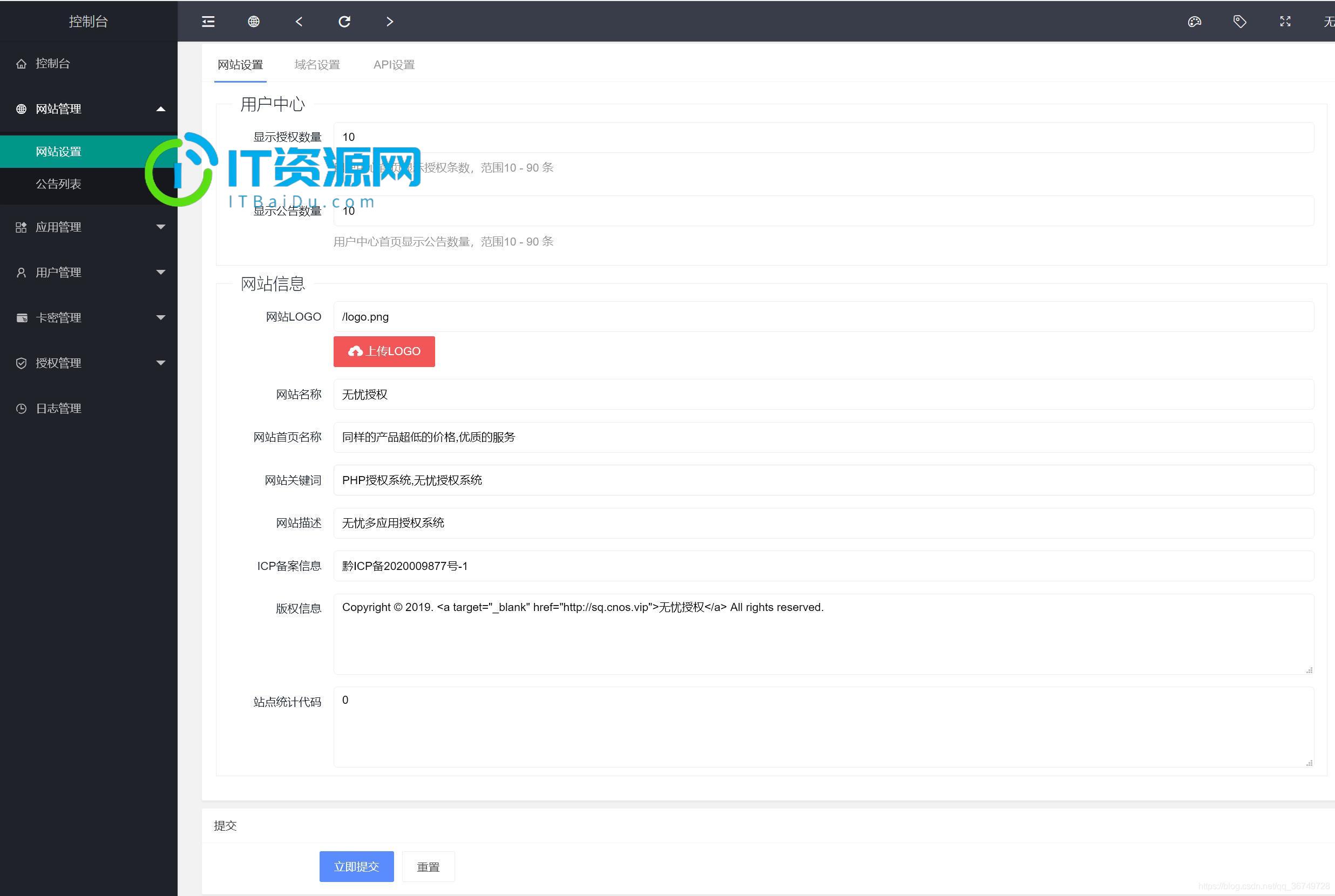Open 控制台 sidebar item
The width and height of the screenshot is (1335, 896).
(x=89, y=64)
